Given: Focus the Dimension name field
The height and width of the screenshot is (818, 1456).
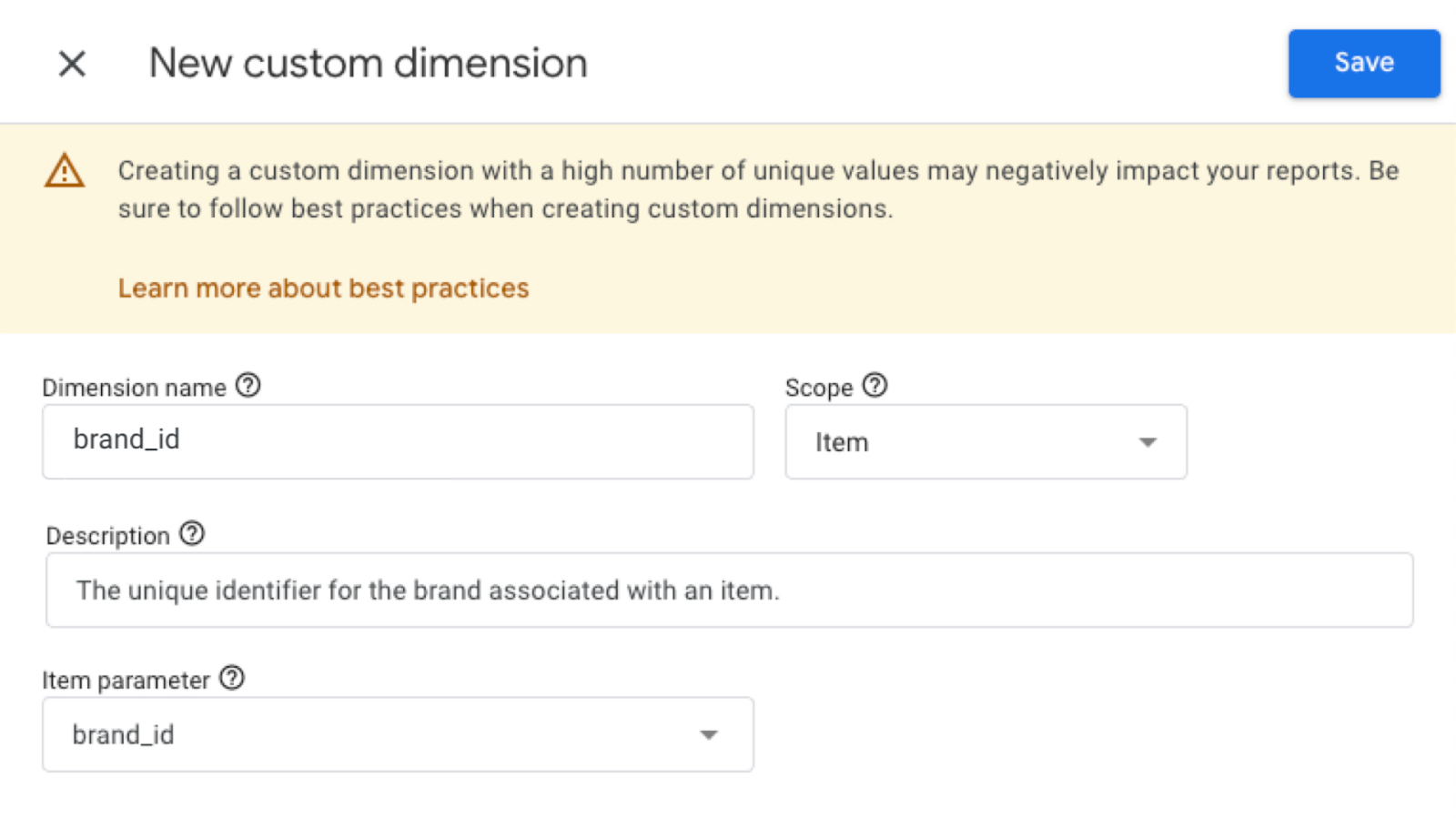Looking at the screenshot, I should click(x=398, y=441).
